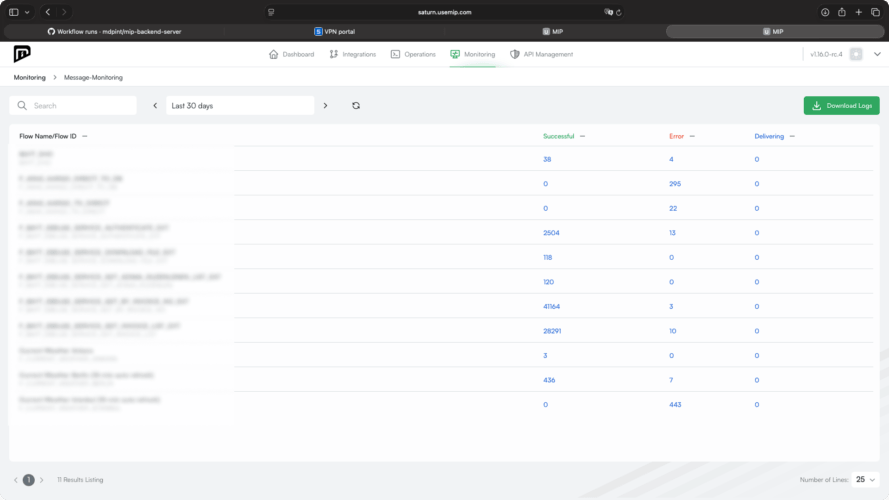This screenshot has height=500, width=889.
Task: Open API Management
Action: [x=541, y=54]
